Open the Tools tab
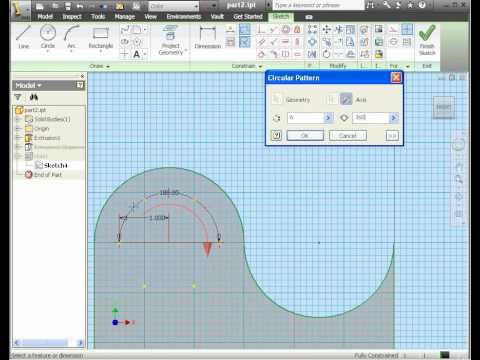480x360 pixels. click(x=98, y=17)
